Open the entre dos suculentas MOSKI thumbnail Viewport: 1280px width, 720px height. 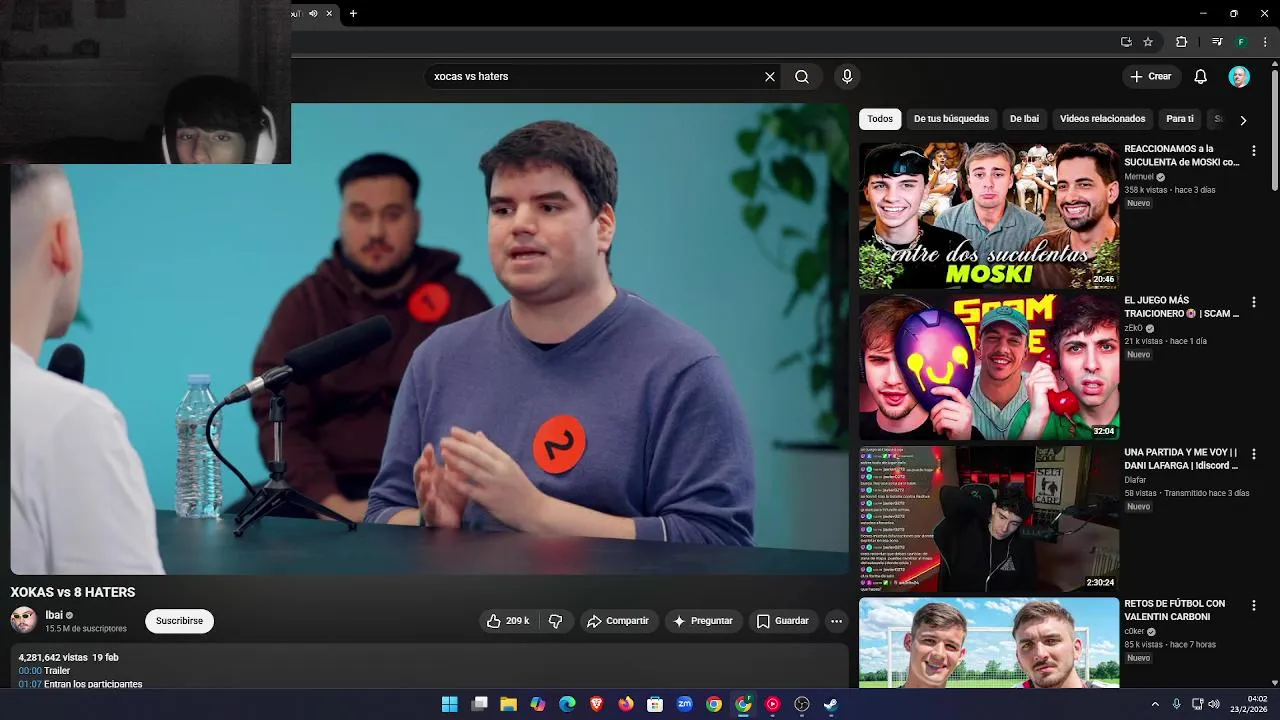[x=989, y=215]
